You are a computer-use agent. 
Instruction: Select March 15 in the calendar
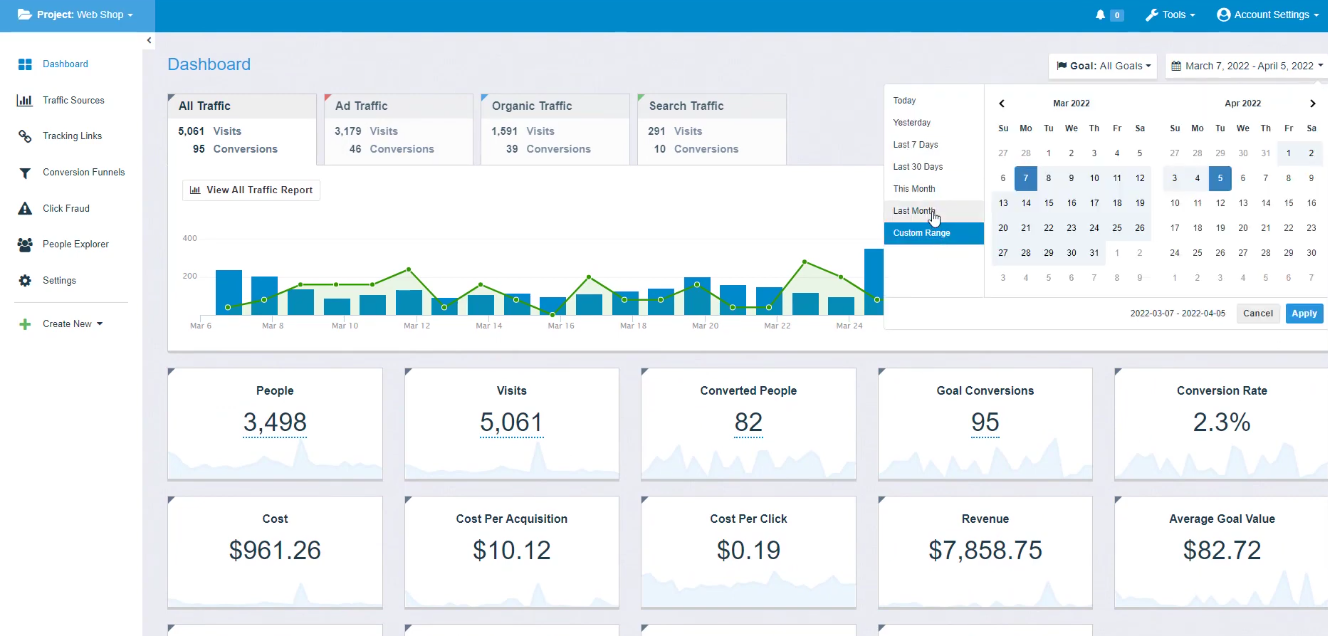(x=1049, y=203)
